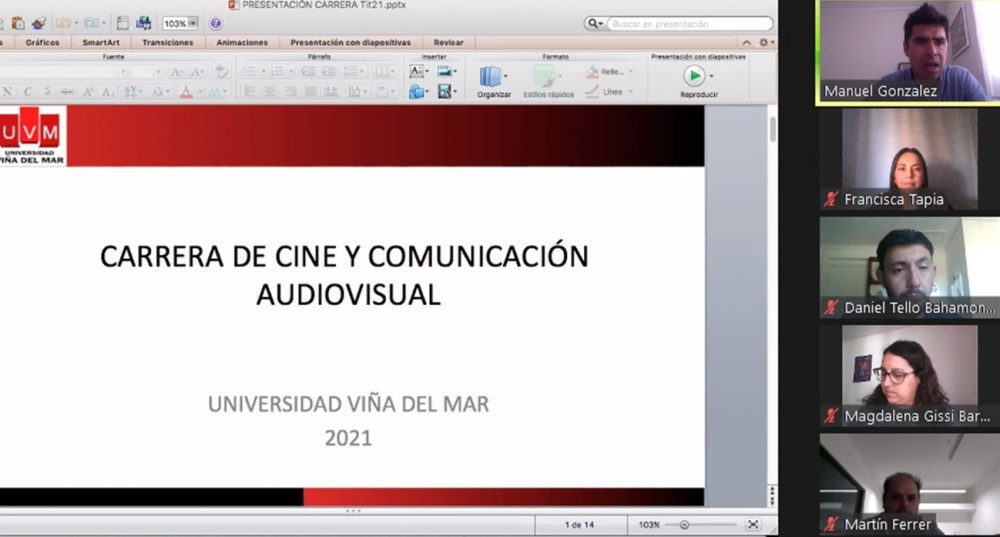Switch to the Revisar tab
The image size is (1000, 537).
click(x=448, y=42)
